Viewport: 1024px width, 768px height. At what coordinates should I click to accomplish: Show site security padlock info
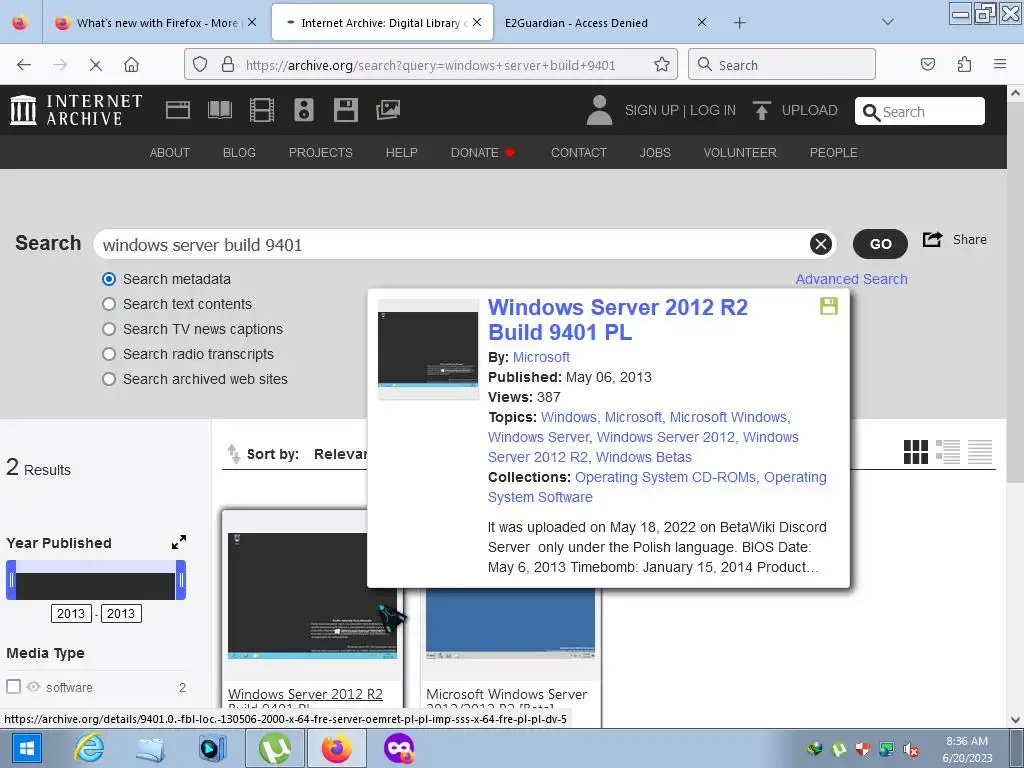[227, 65]
